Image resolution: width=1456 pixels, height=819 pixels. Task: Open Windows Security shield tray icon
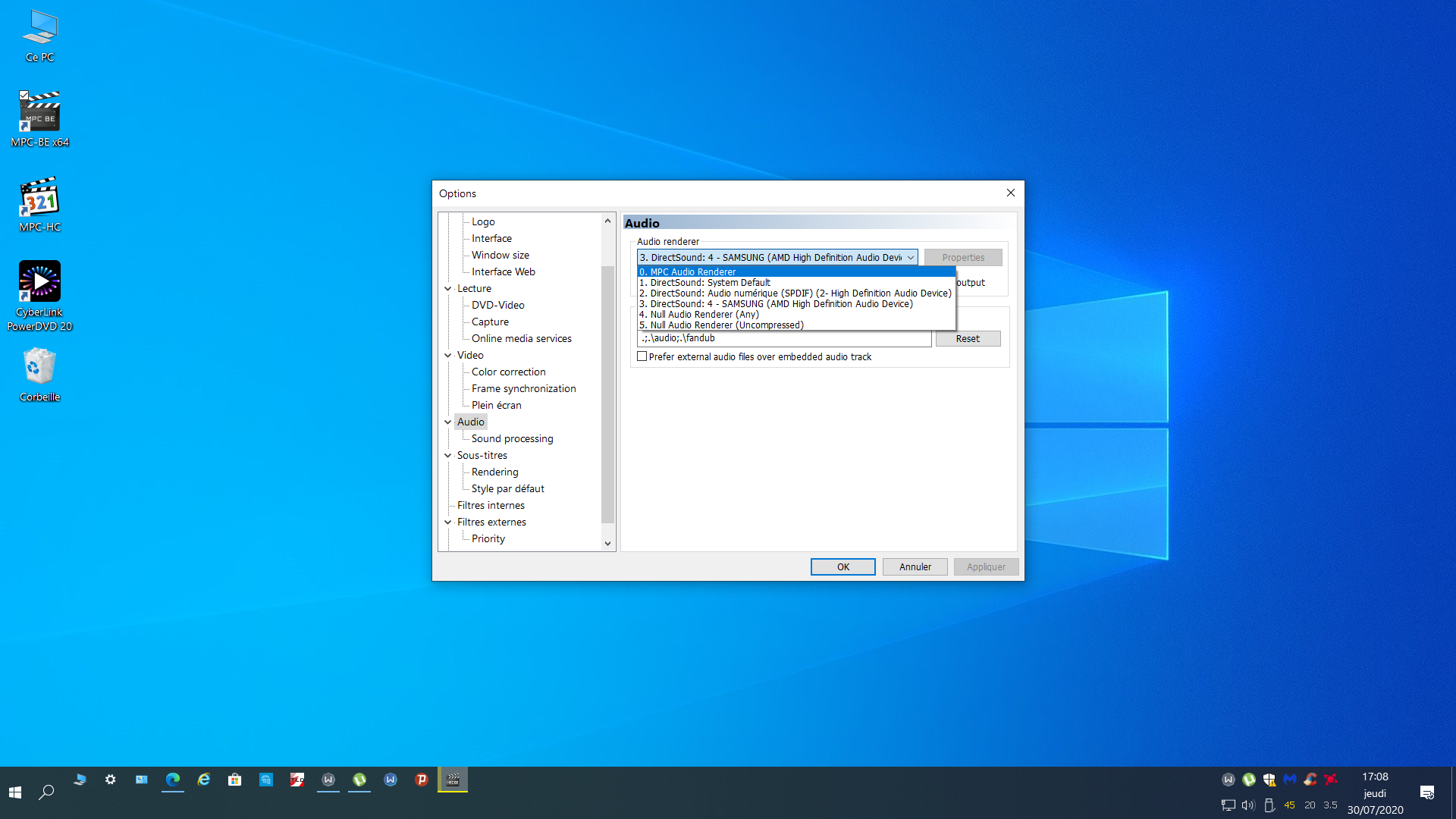click(x=1269, y=780)
